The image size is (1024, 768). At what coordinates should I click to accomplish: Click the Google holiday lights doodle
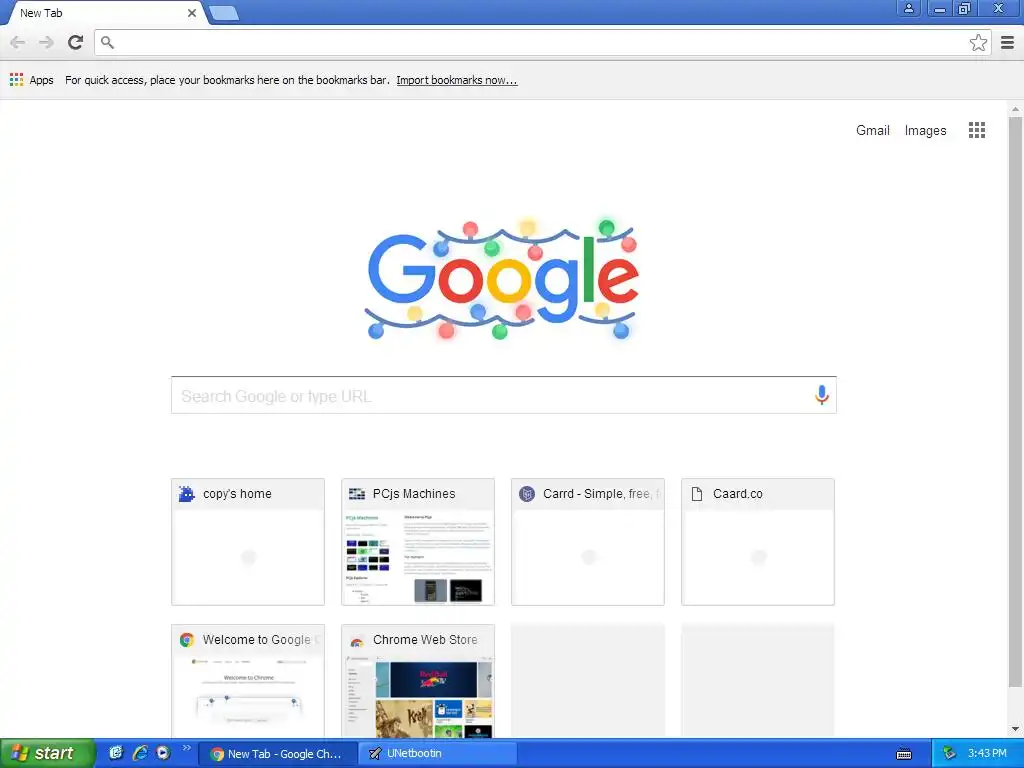click(x=502, y=280)
